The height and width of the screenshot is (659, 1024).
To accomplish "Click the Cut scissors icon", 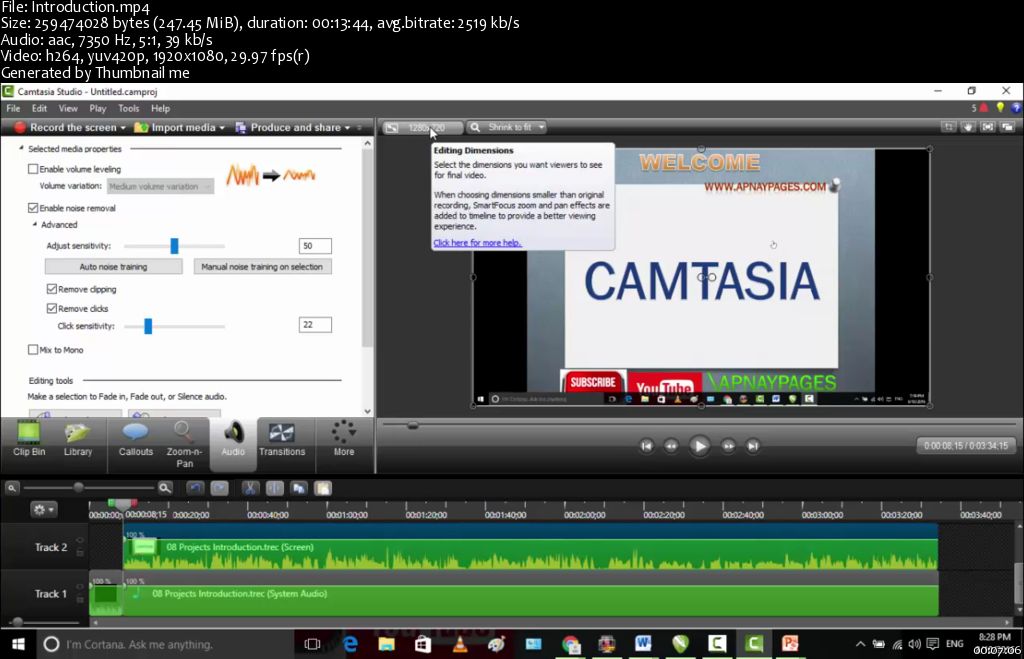I will coord(250,488).
